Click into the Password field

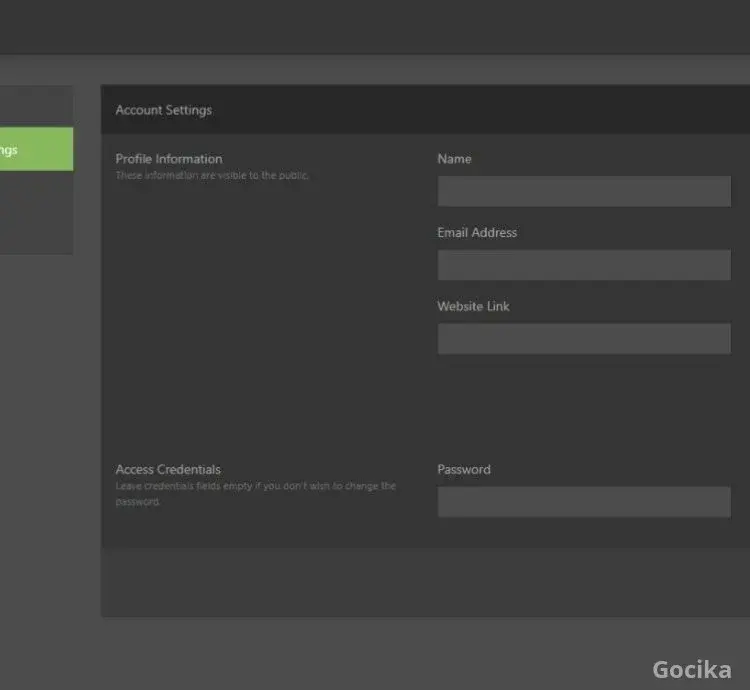(584, 502)
